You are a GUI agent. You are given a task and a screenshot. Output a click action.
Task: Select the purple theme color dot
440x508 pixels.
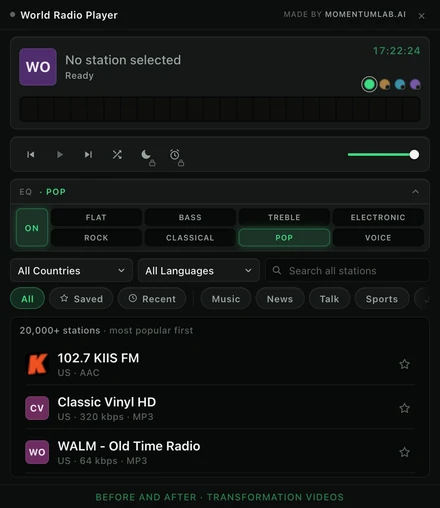point(415,84)
